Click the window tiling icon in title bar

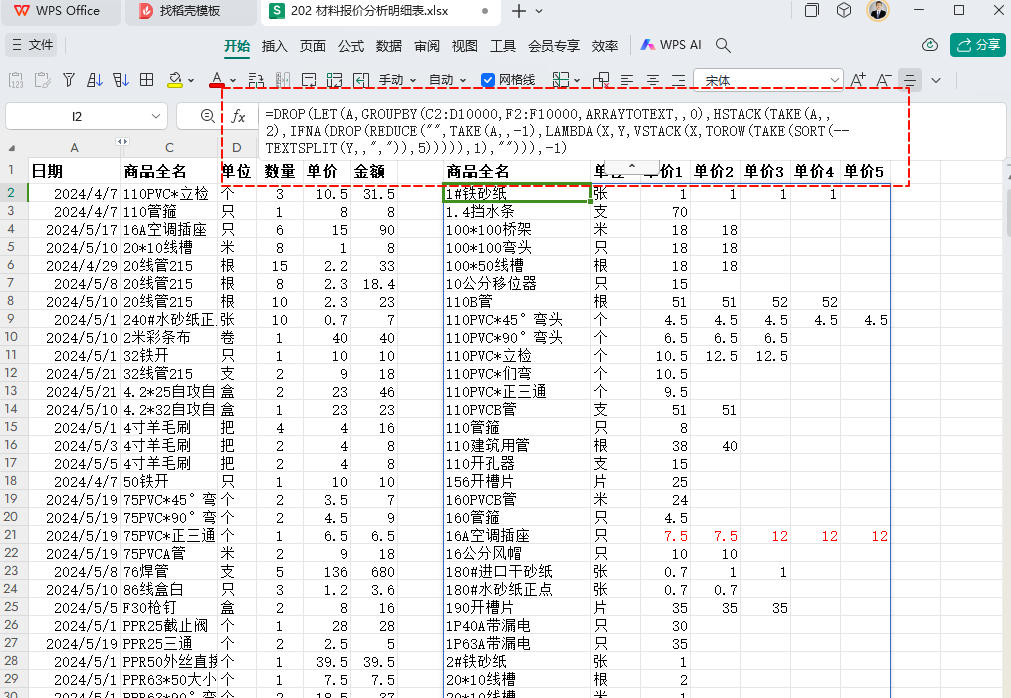[x=812, y=10]
